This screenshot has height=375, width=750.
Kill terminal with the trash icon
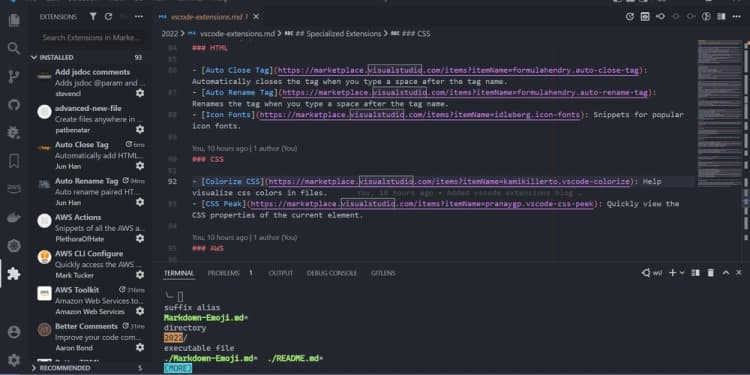point(711,273)
